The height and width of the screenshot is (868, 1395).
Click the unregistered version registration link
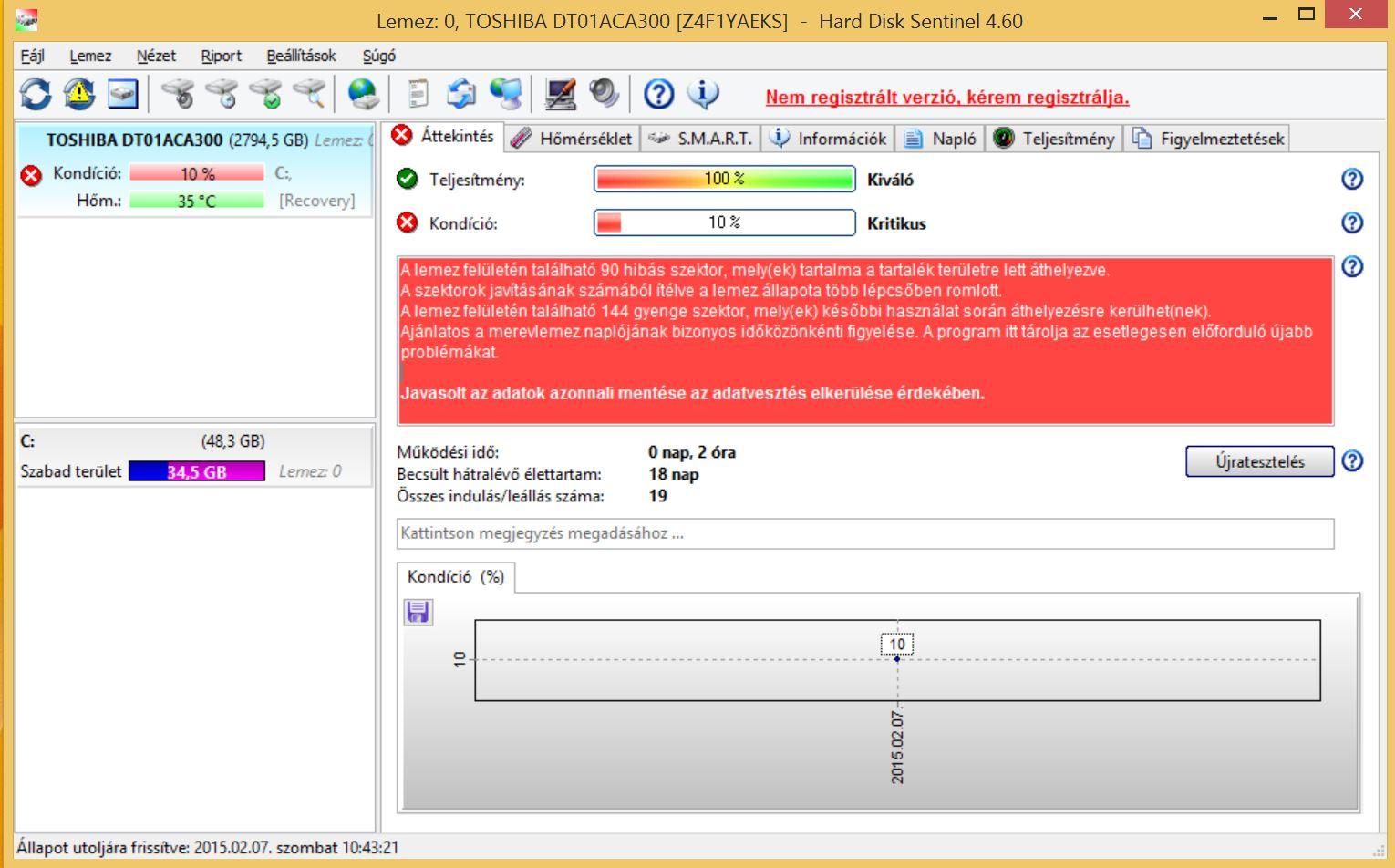click(947, 98)
